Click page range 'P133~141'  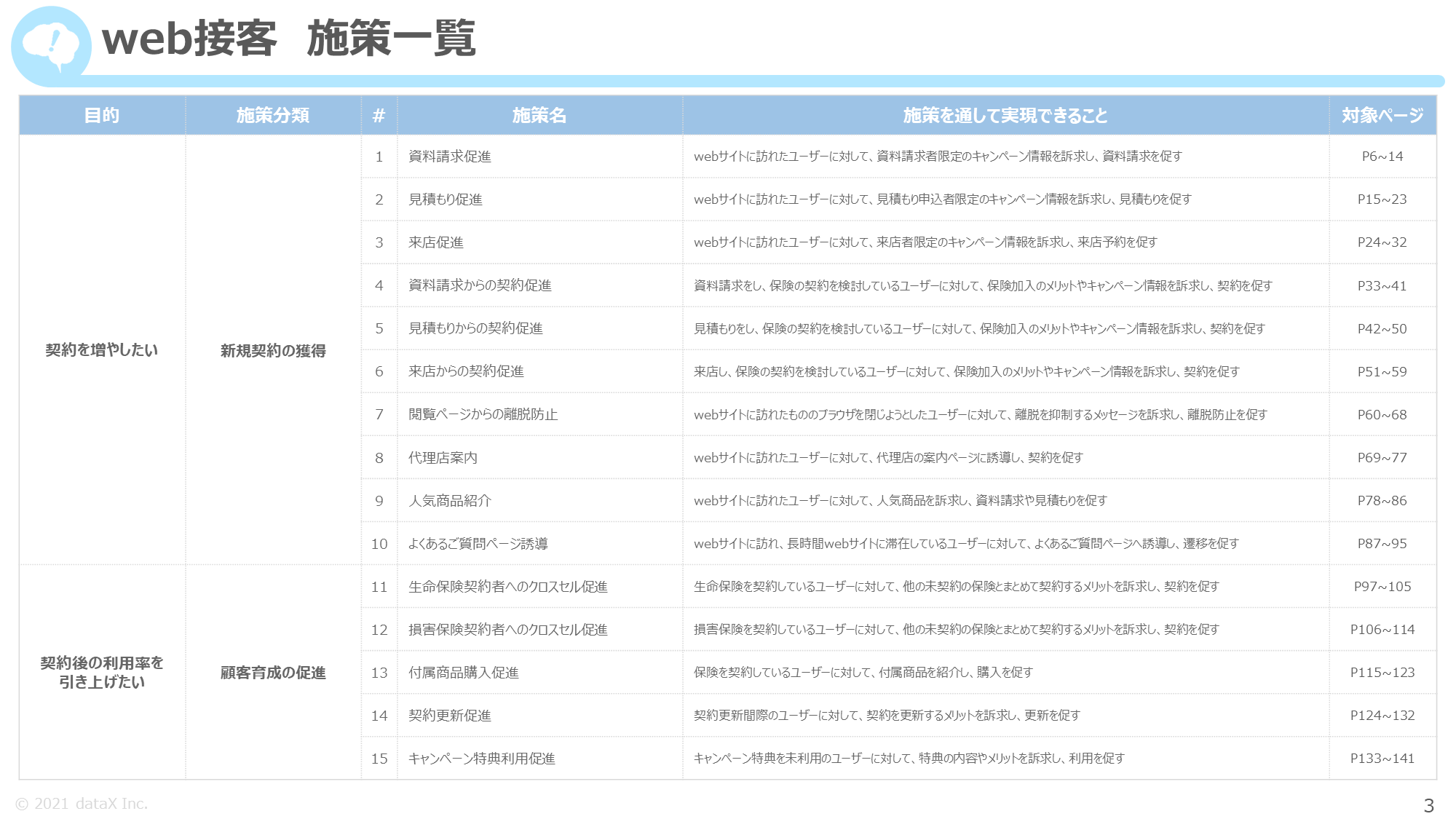[x=1382, y=759]
